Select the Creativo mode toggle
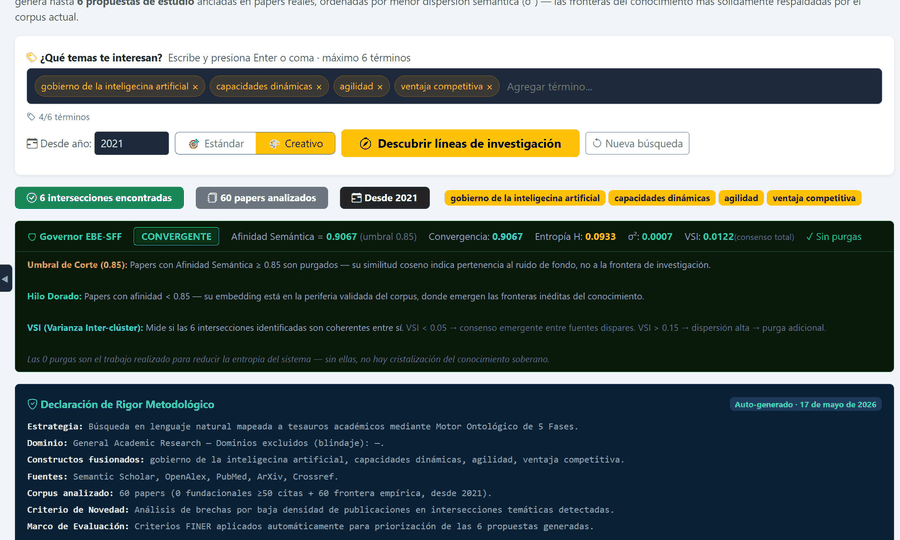 (296, 143)
